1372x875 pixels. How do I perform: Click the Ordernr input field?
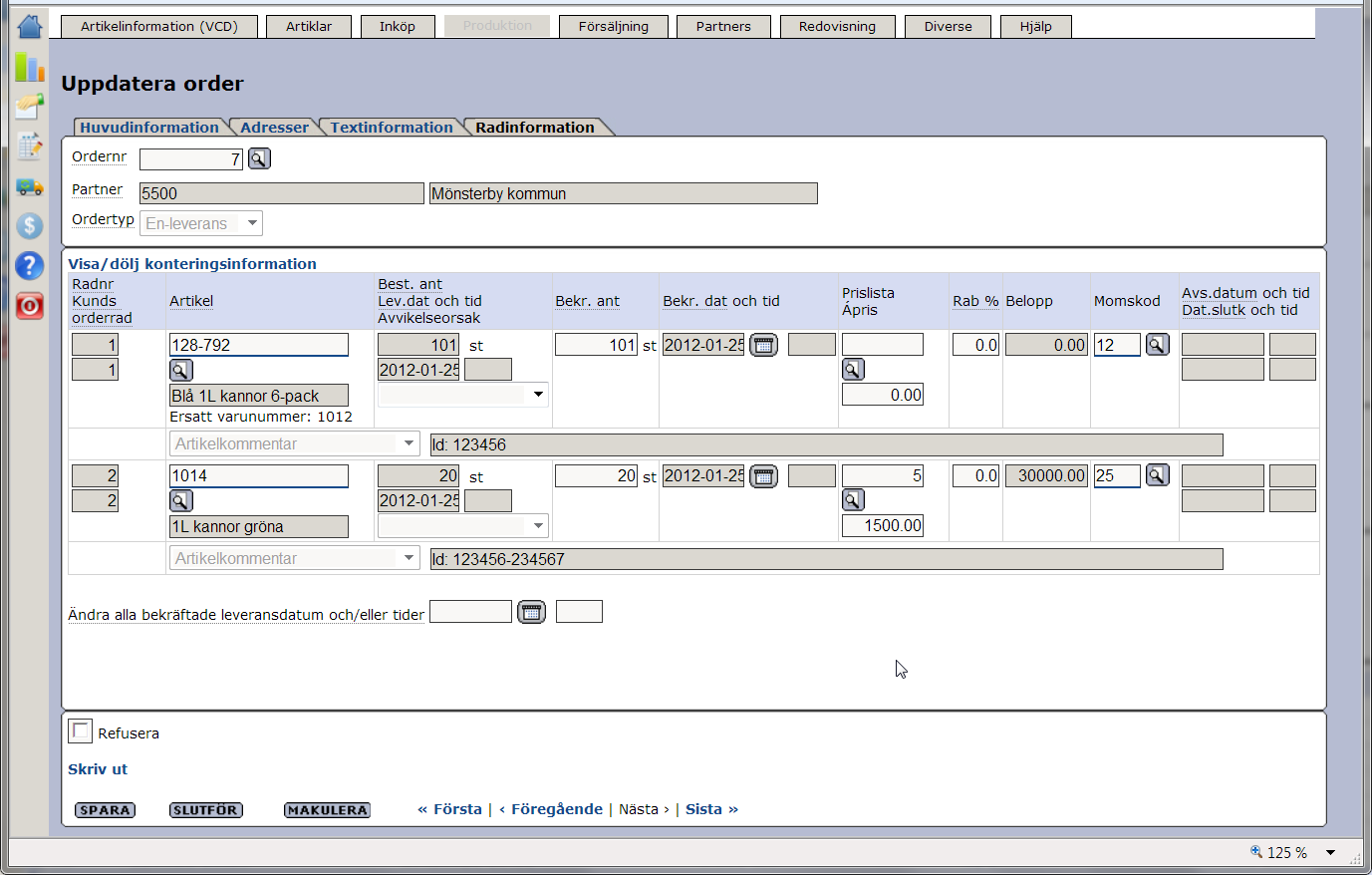coord(191,158)
